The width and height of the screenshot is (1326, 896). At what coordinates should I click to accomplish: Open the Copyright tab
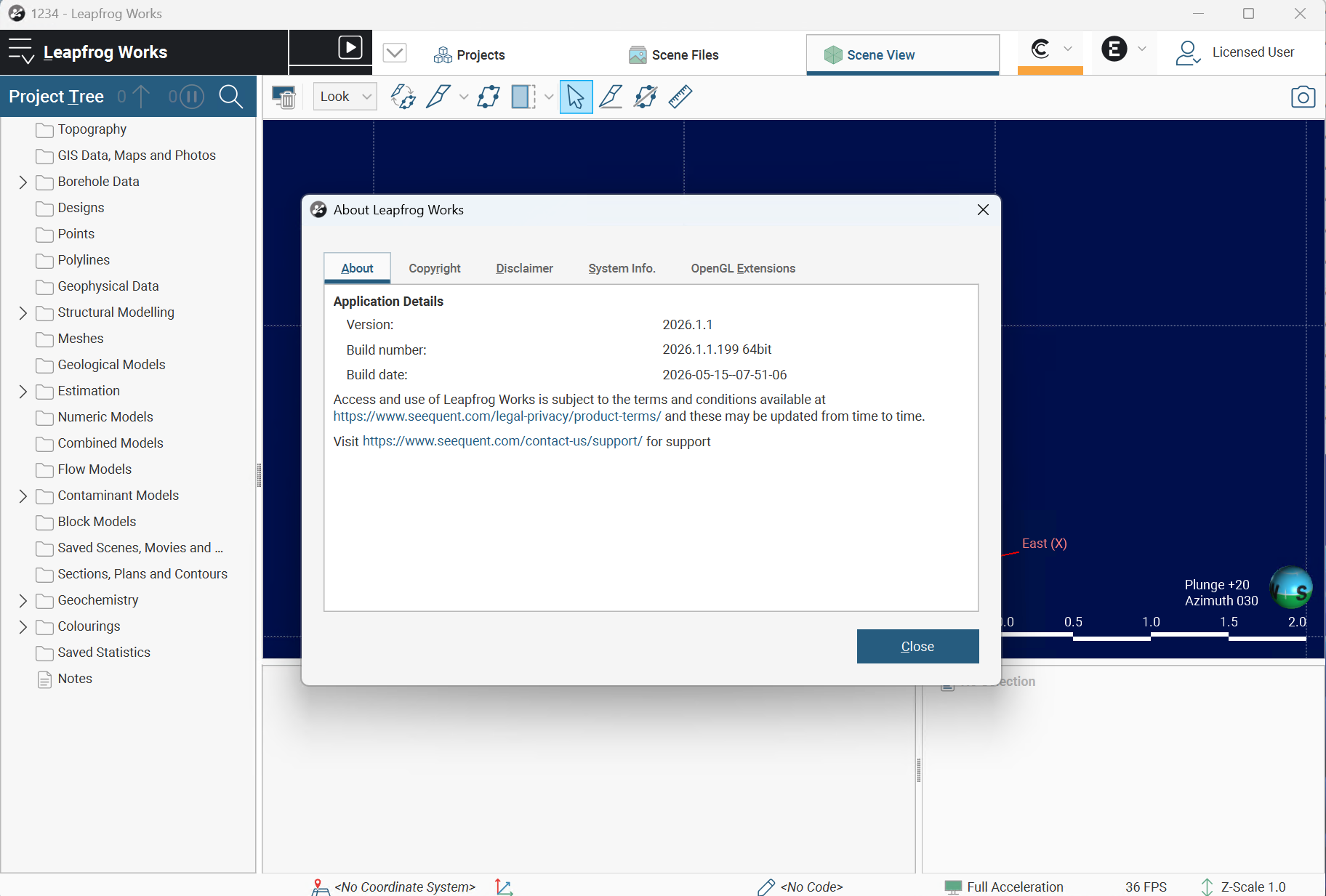coord(435,268)
